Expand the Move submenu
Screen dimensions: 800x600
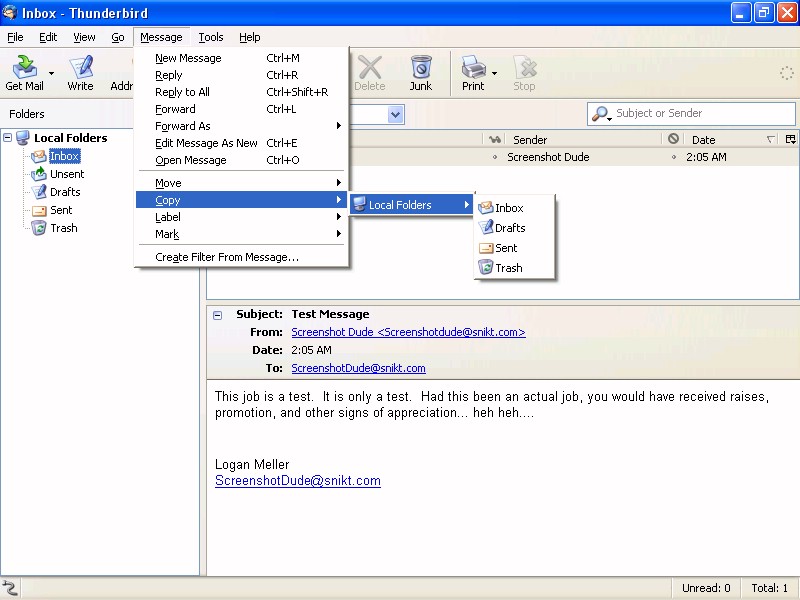click(242, 183)
